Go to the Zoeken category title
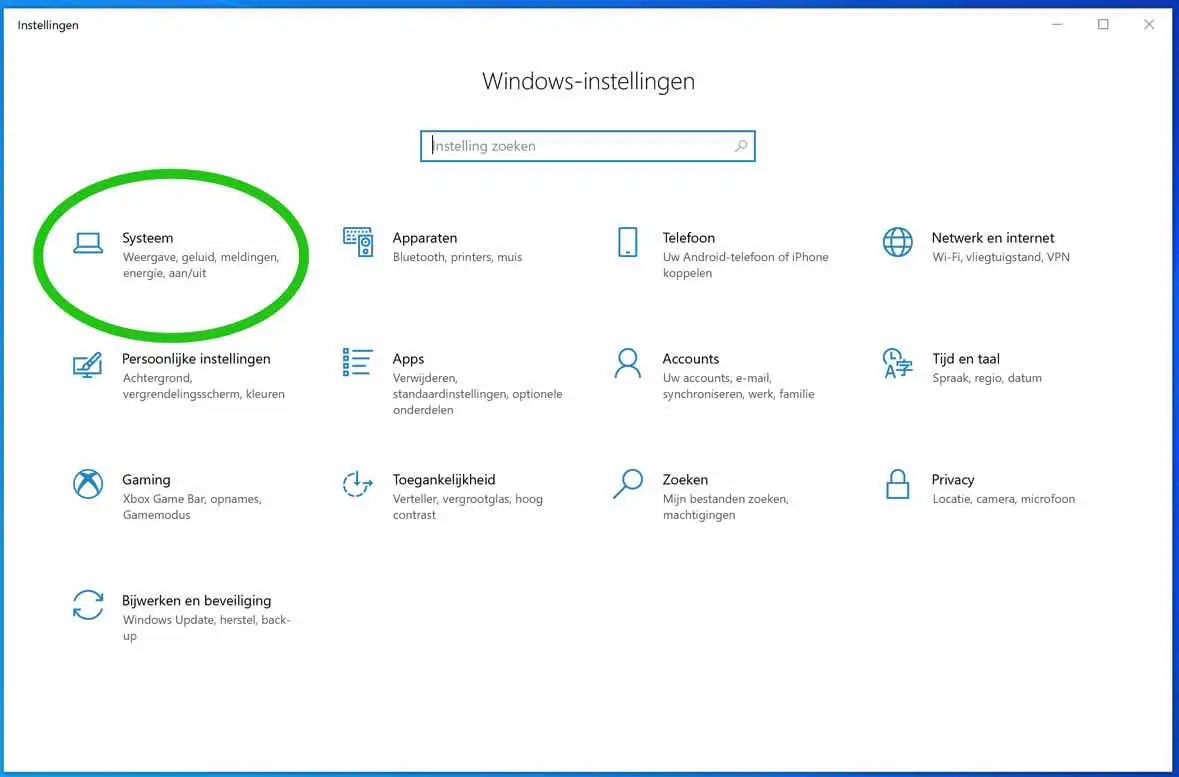The height and width of the screenshot is (777, 1179). coord(685,480)
